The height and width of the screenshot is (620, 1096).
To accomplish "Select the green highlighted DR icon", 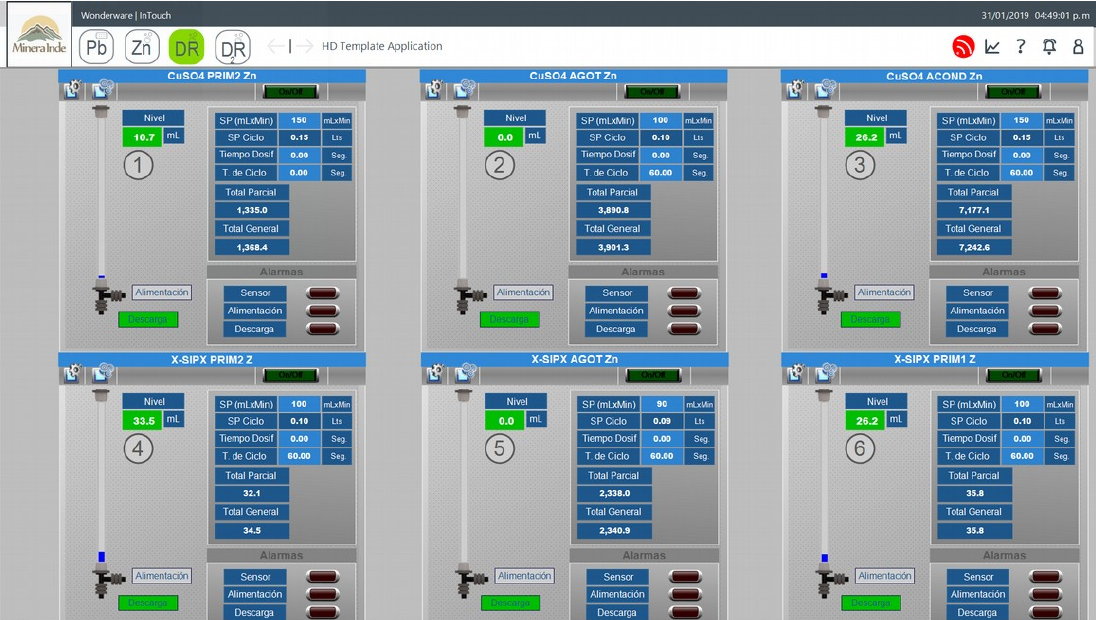I will [x=187, y=47].
